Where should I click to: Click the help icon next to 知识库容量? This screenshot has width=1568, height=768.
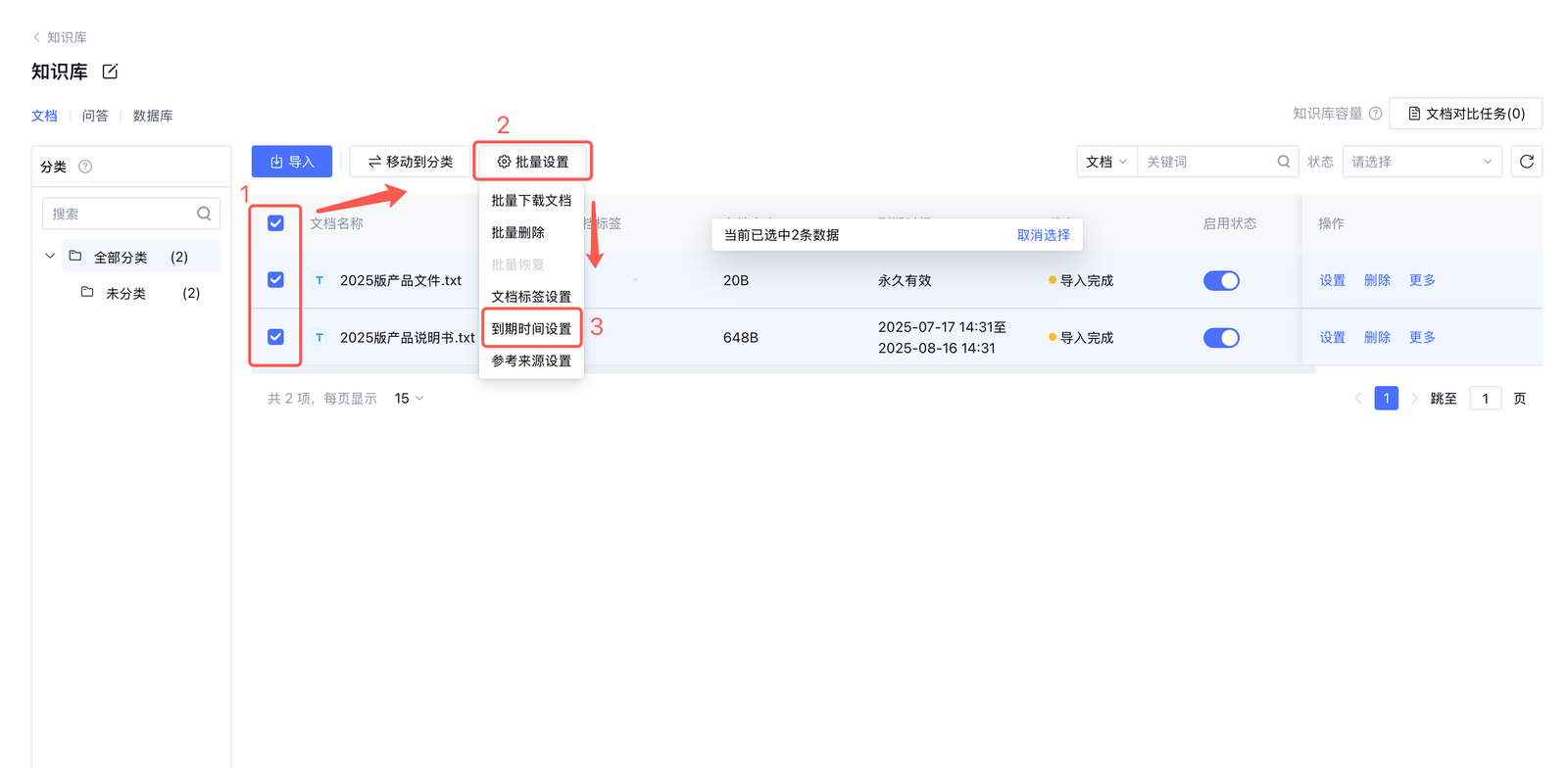[1375, 114]
